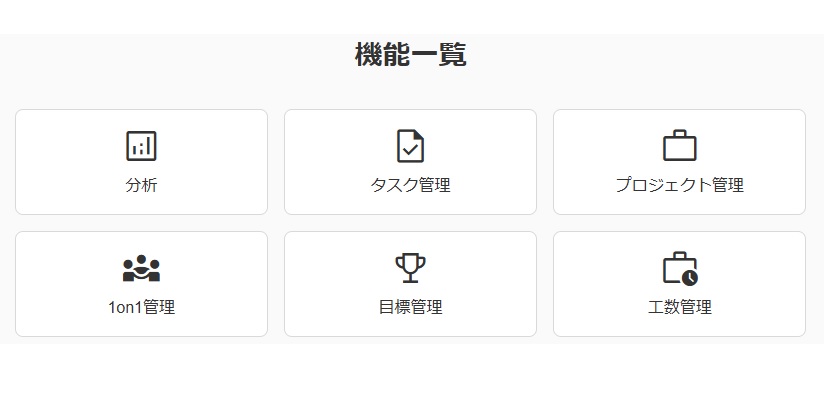Go to the 工数管理 text label

(679, 307)
